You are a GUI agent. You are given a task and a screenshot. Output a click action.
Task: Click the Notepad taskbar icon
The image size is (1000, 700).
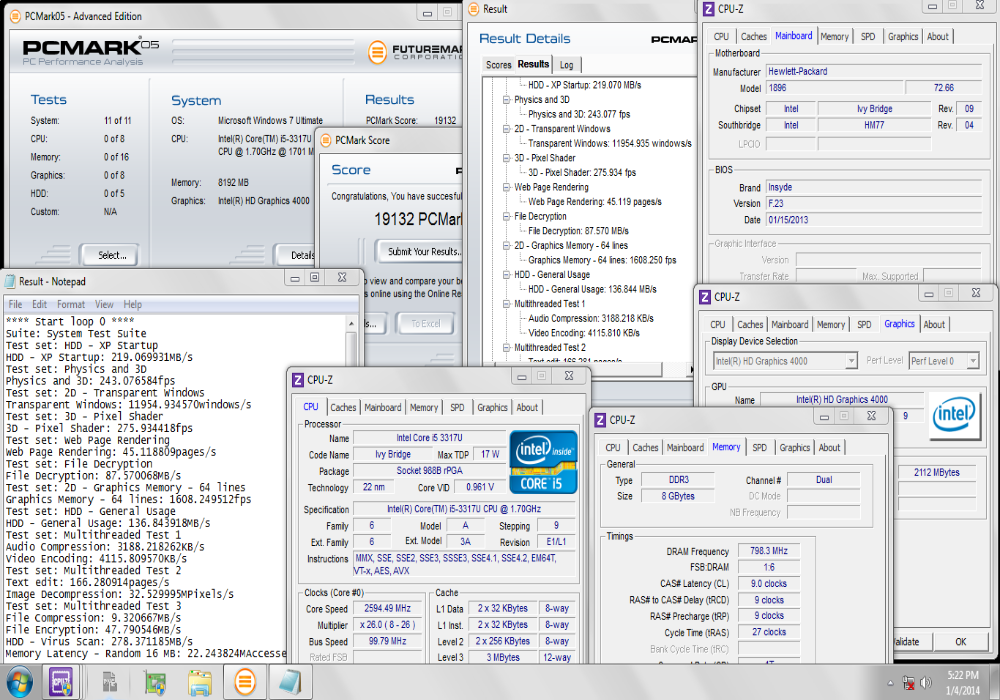tap(290, 682)
